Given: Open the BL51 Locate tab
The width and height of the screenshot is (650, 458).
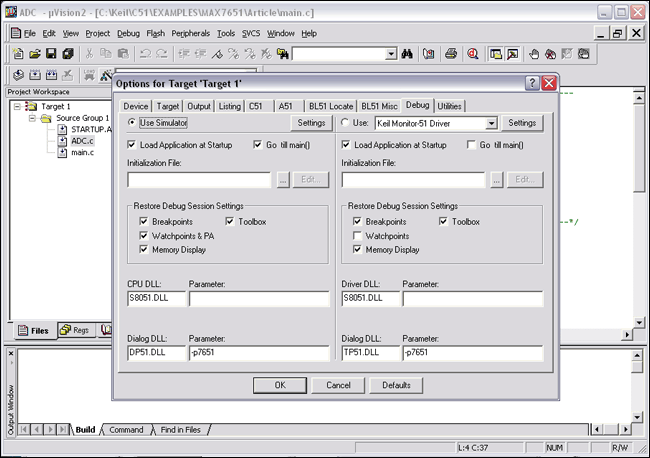Looking at the screenshot, I should [331, 107].
